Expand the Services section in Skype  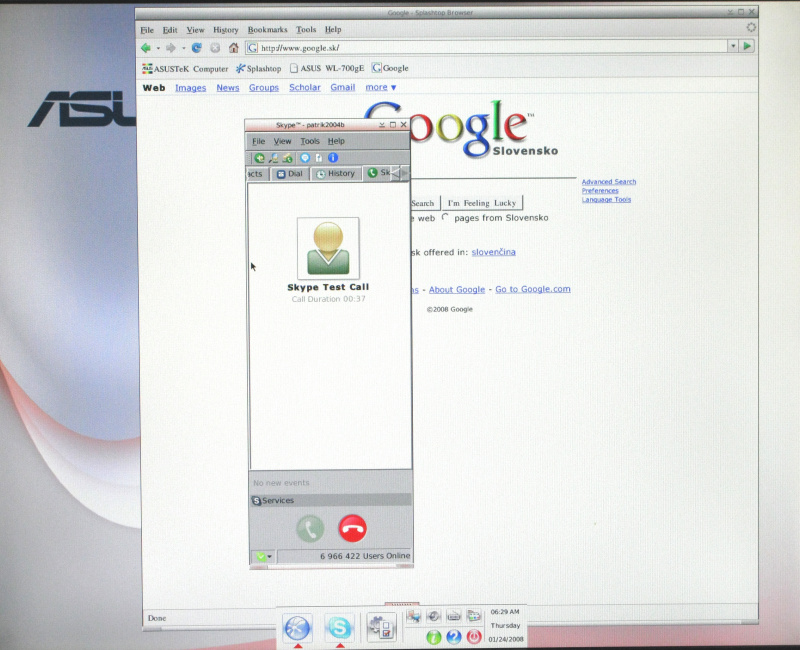[x=331, y=501]
